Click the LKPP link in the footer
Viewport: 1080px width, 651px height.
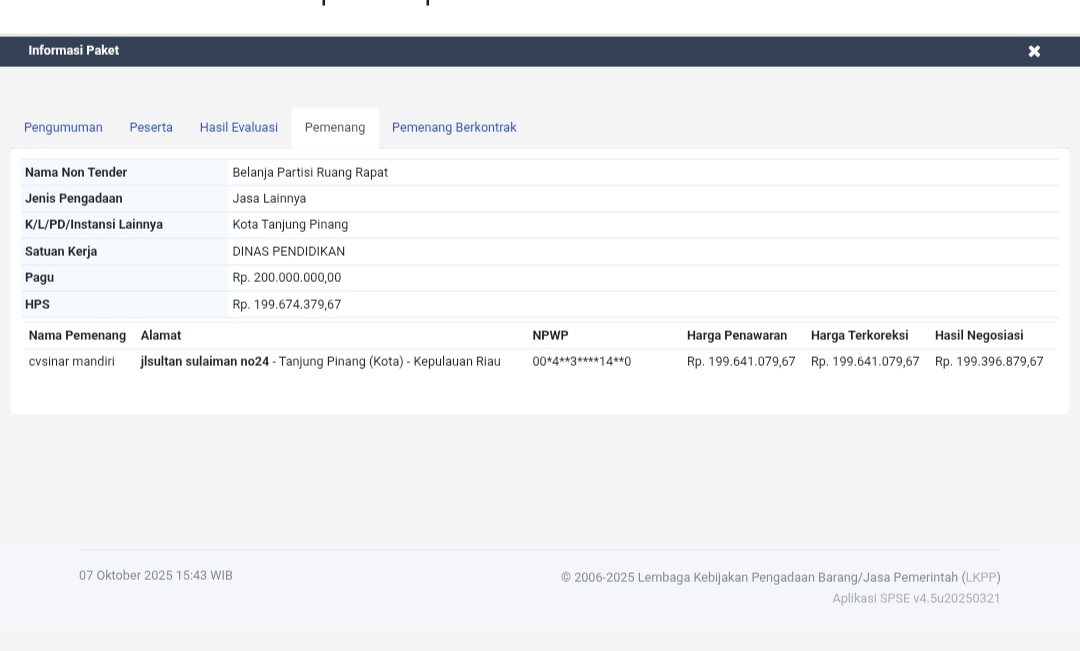click(x=980, y=577)
